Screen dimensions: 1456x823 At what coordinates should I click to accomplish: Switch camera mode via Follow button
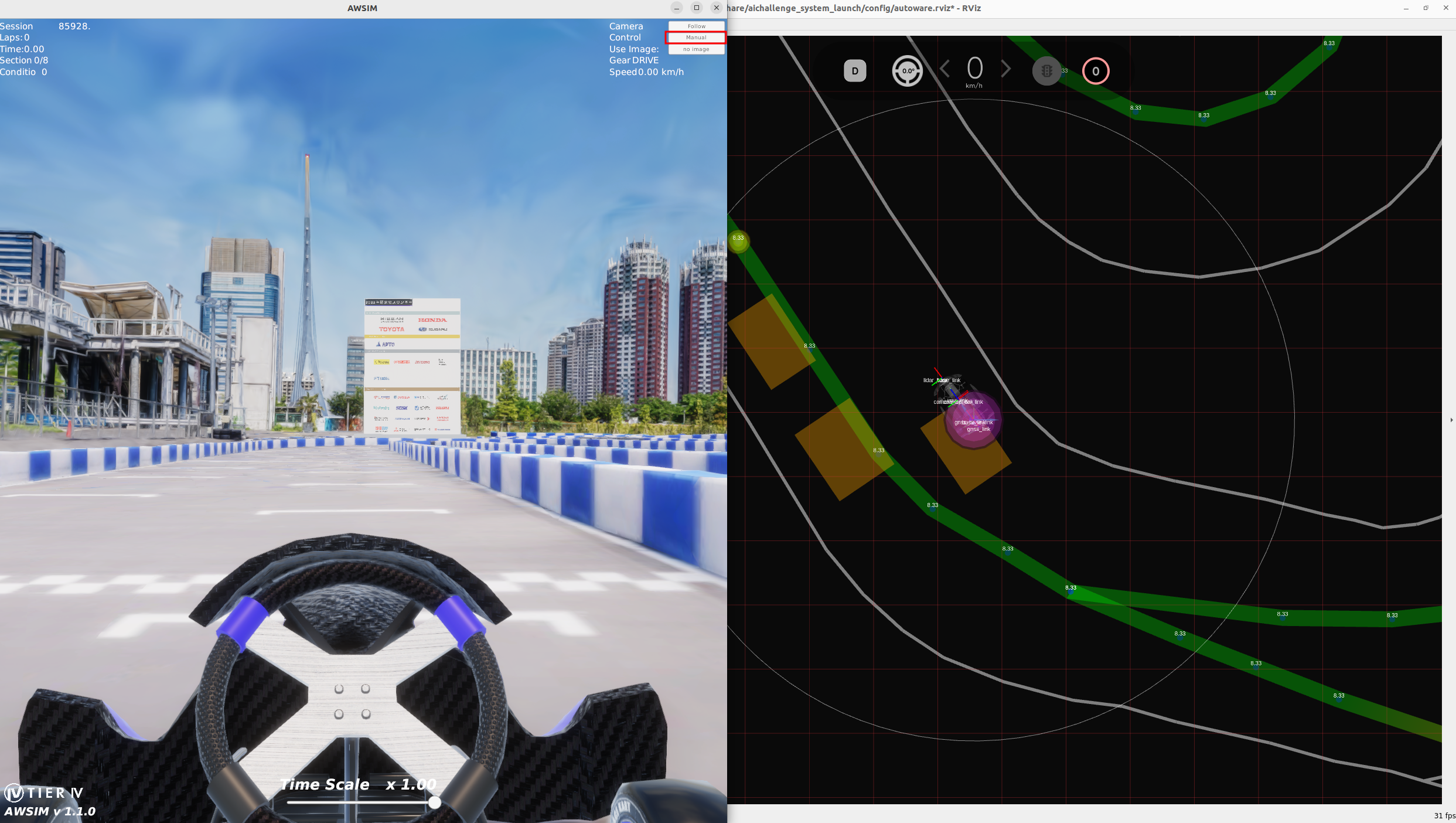pos(696,26)
